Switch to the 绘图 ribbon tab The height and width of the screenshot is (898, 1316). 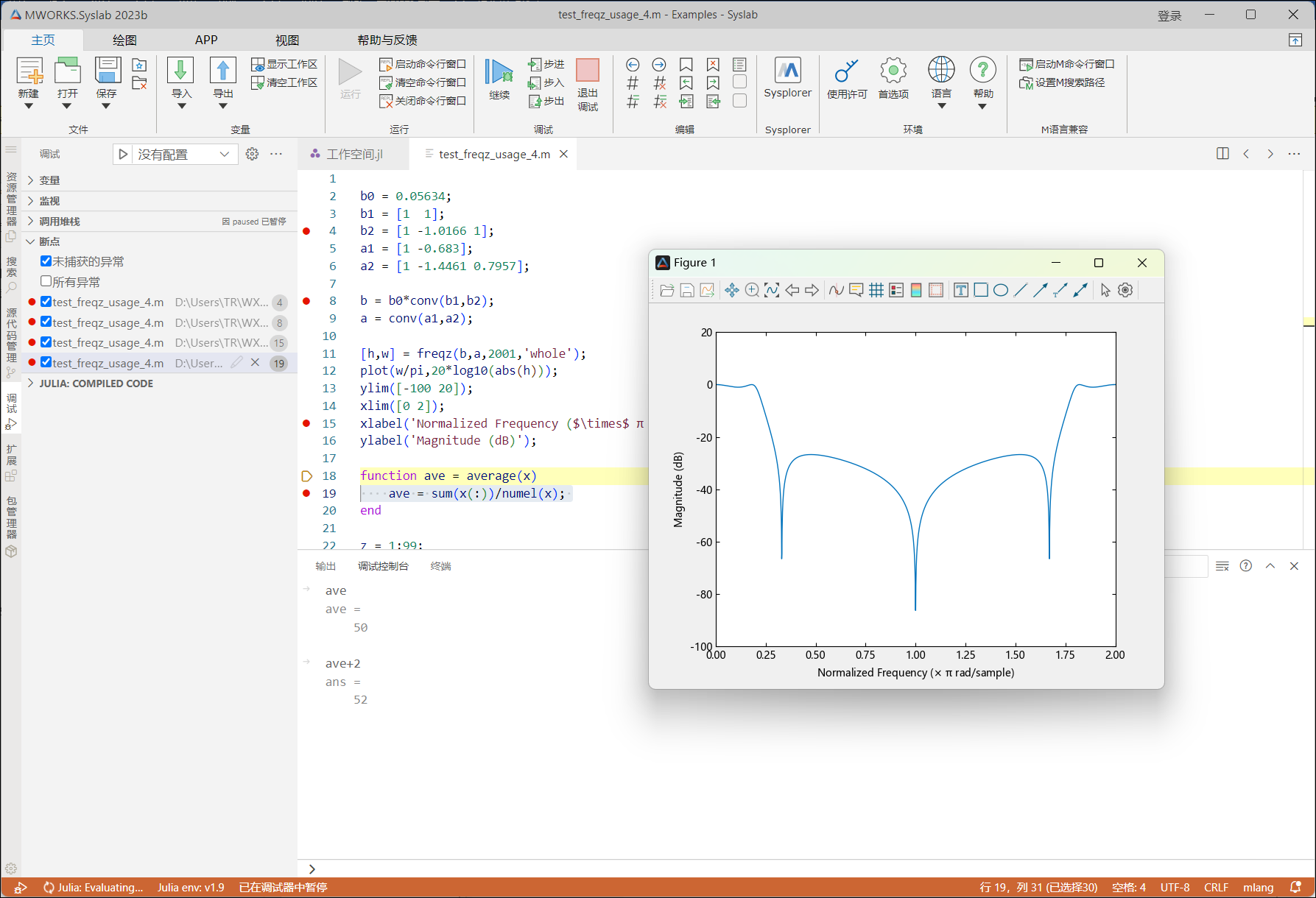coord(124,40)
